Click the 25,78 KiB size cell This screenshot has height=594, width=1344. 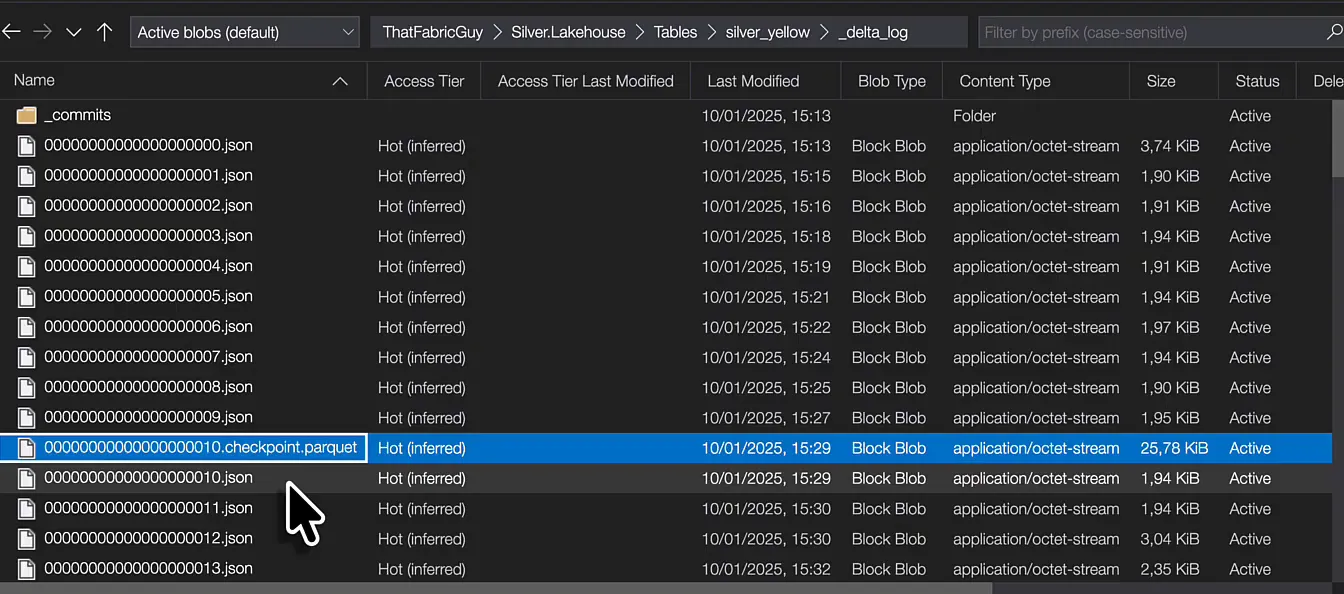1174,448
